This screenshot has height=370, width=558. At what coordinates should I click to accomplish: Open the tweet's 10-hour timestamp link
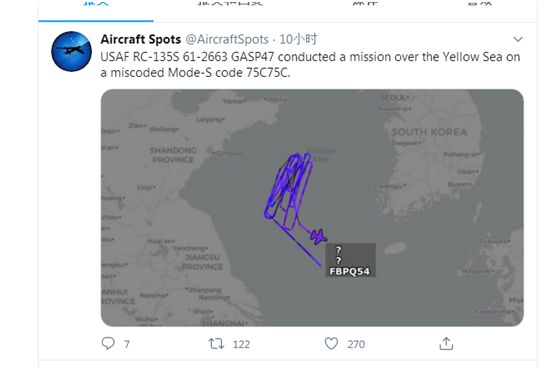pos(298,39)
